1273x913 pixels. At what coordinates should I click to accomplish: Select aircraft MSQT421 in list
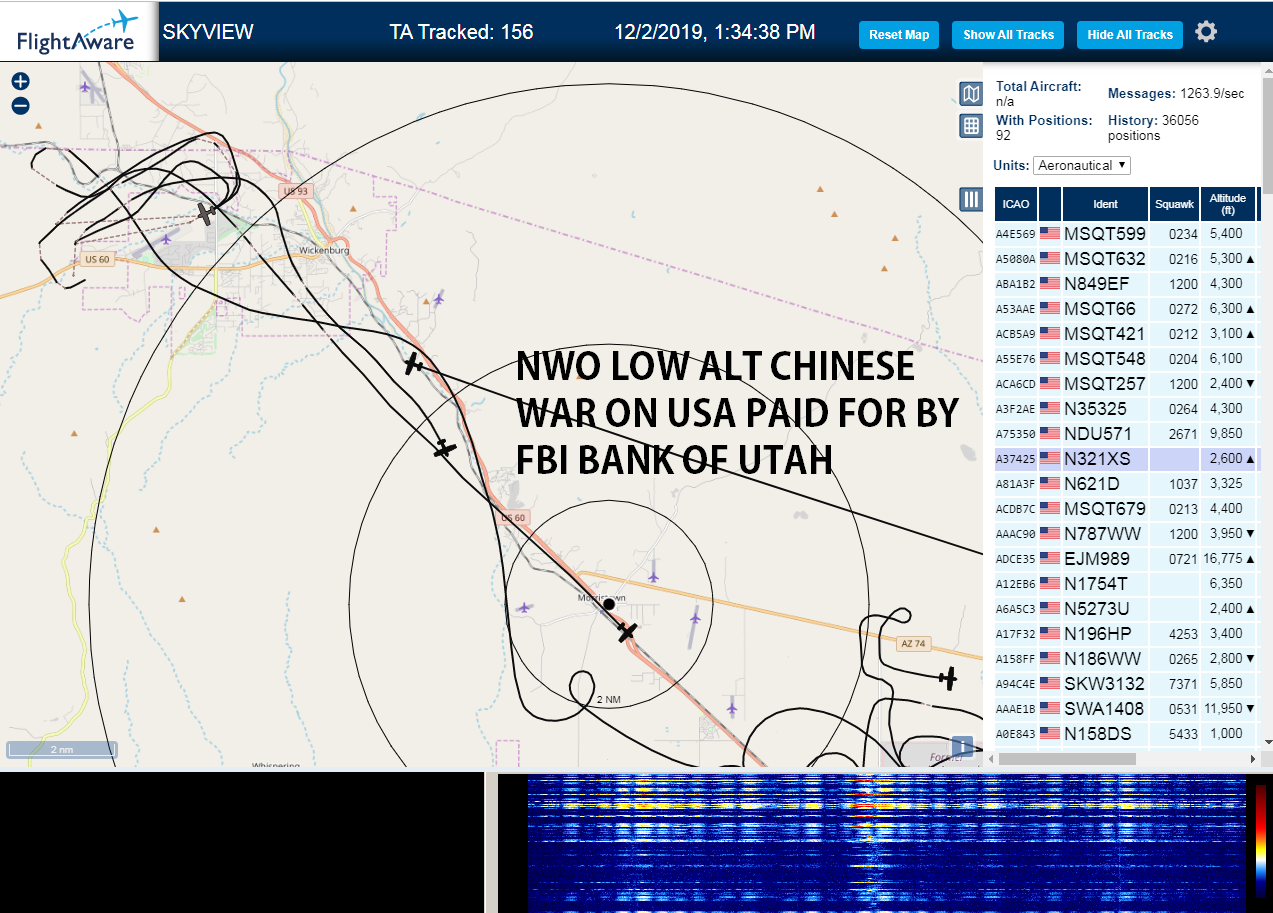(1104, 334)
